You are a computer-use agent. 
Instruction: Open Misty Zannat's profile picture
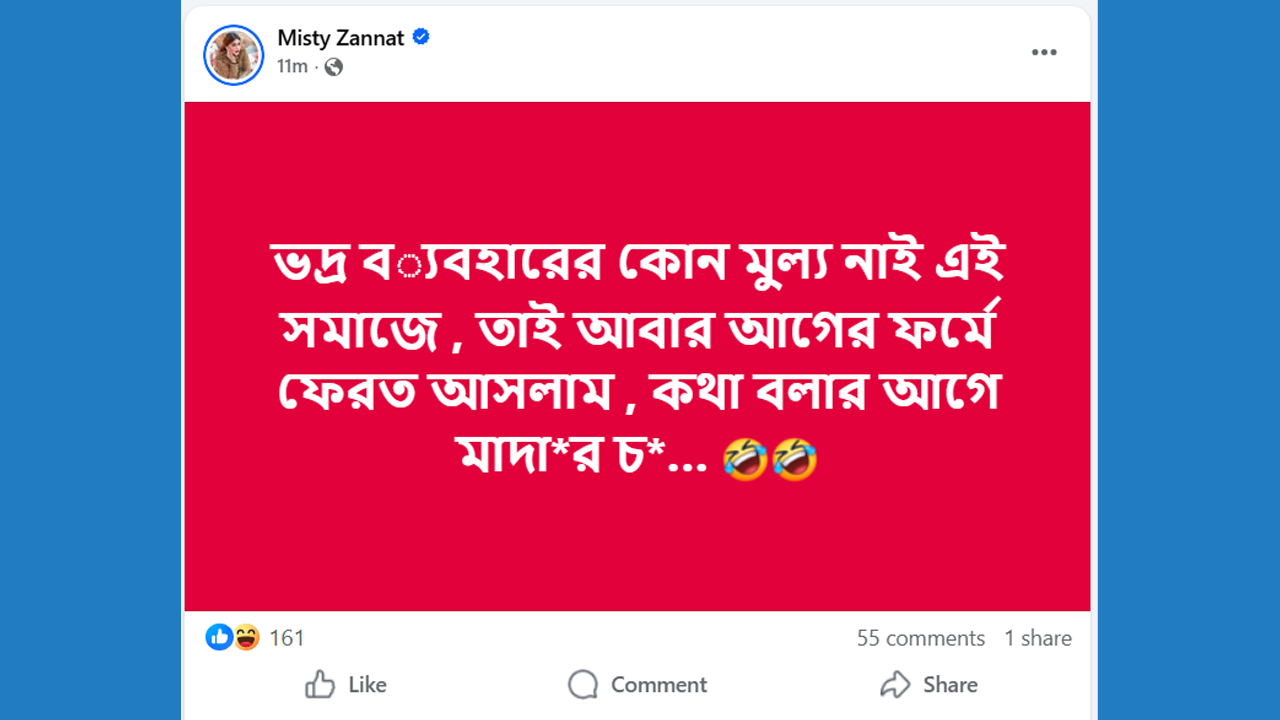pyautogui.click(x=233, y=54)
